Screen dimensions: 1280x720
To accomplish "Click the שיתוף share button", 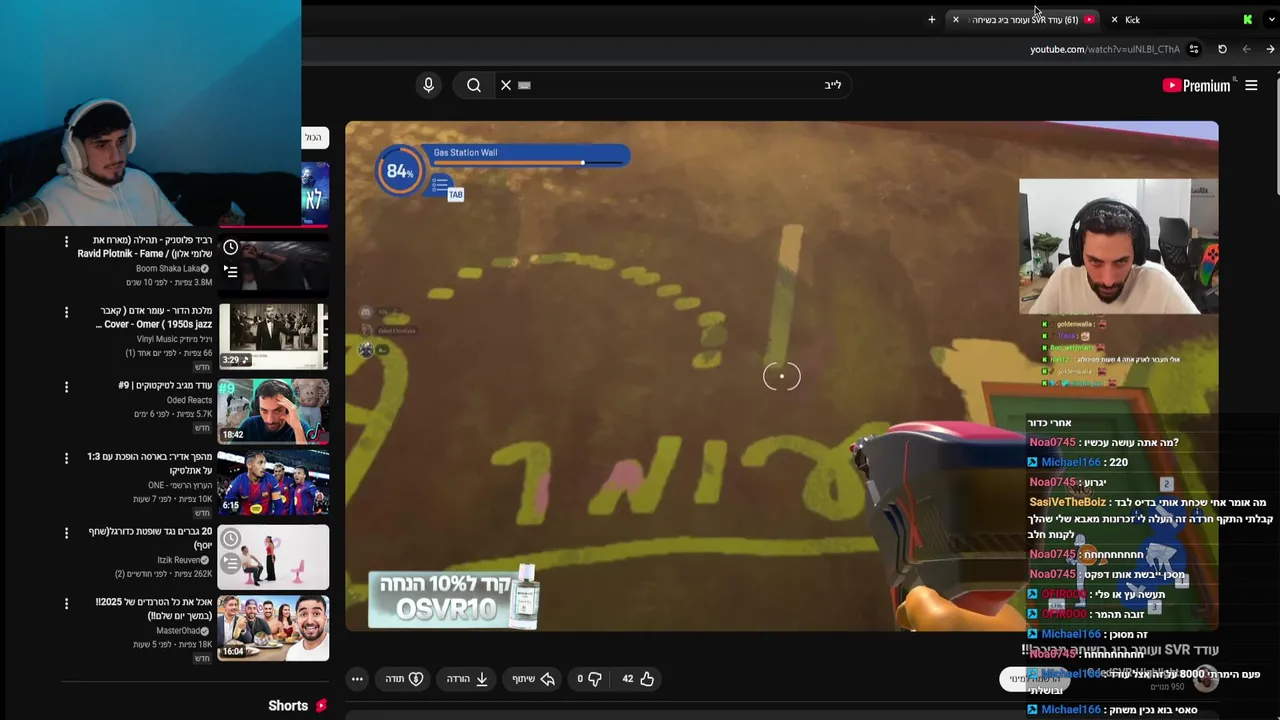I will (534, 679).
